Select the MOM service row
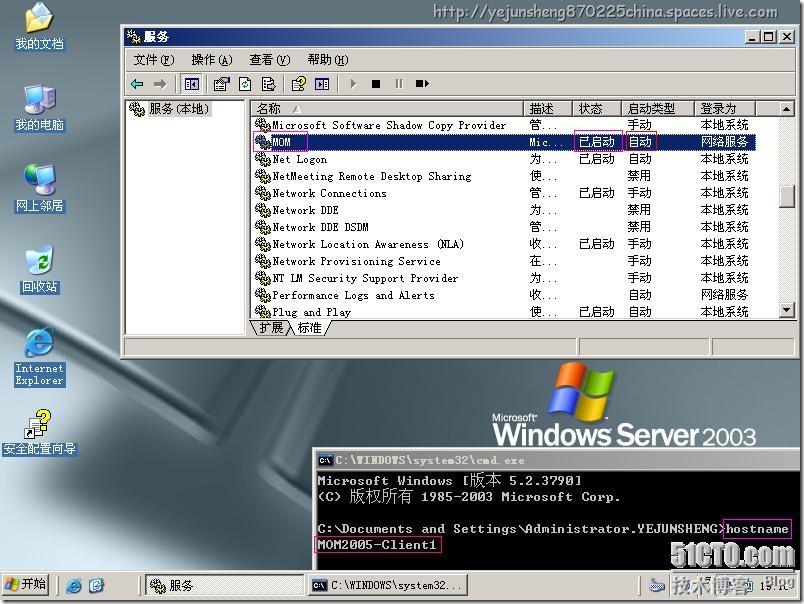This screenshot has width=804, height=604. click(x=504, y=142)
